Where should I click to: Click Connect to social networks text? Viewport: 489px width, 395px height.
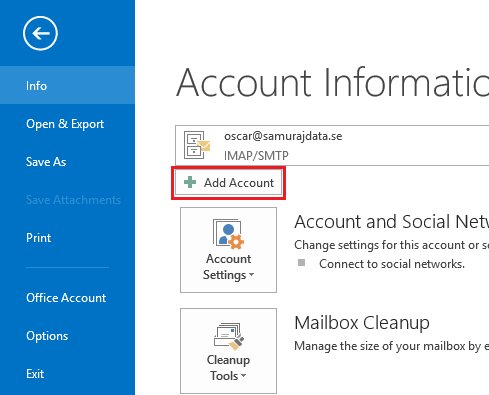point(392,264)
